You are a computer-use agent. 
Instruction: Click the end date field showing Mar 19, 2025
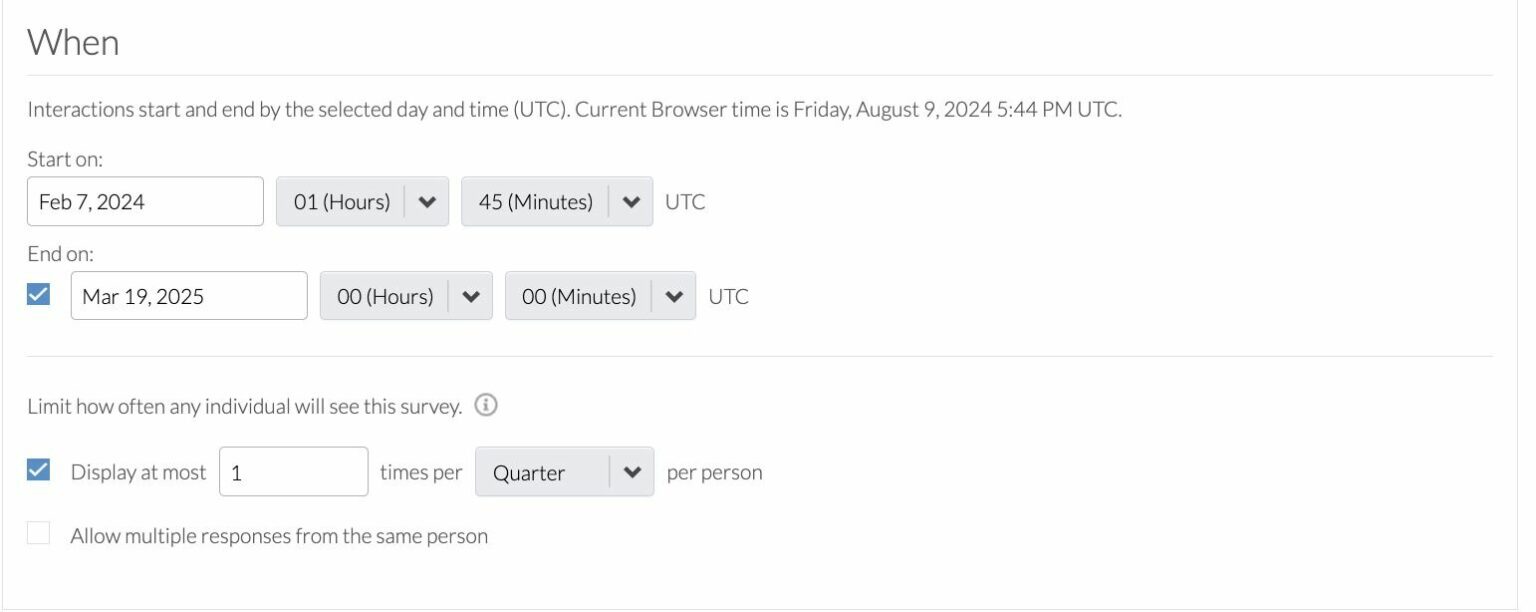[188, 295]
